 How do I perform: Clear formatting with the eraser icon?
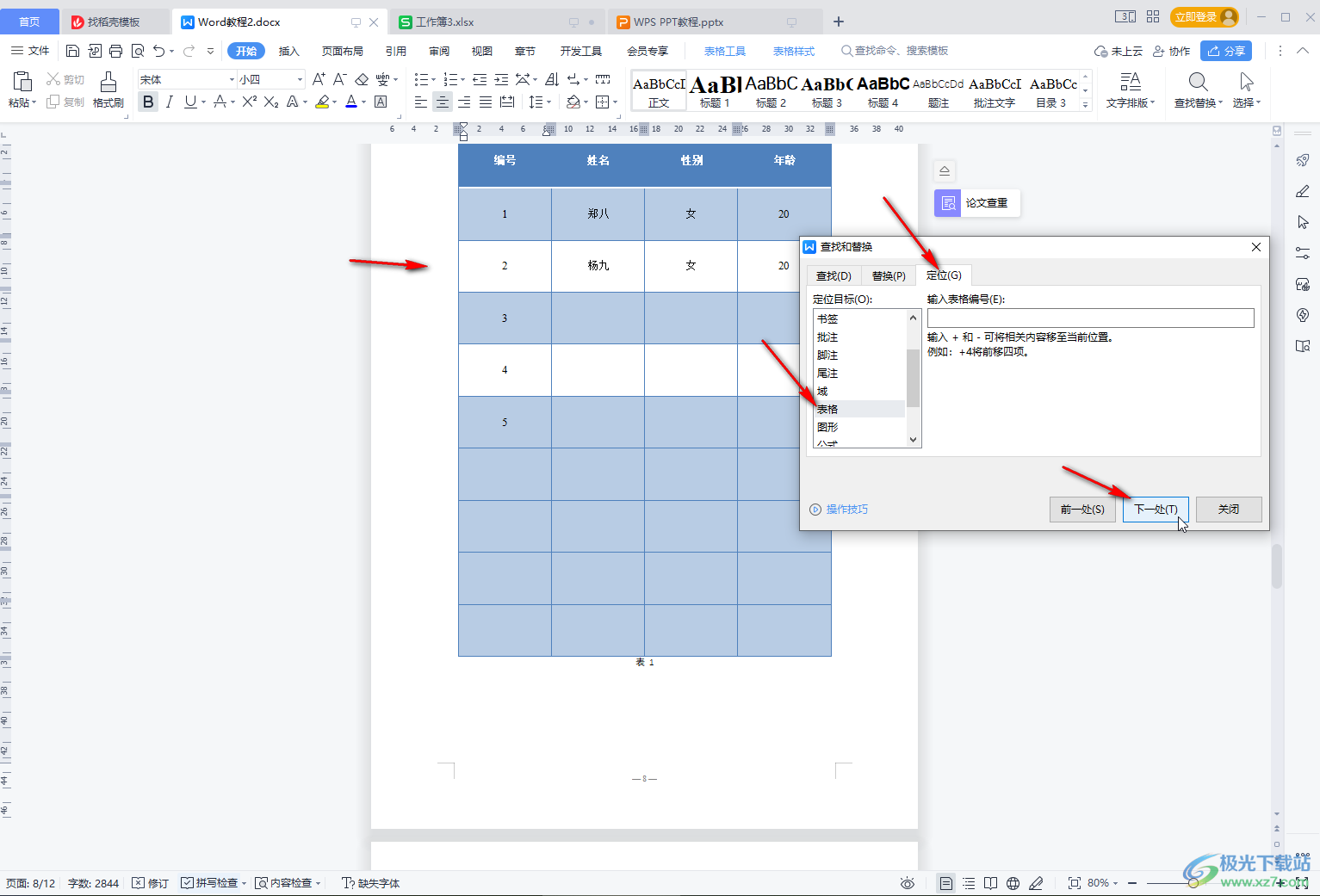point(362,79)
